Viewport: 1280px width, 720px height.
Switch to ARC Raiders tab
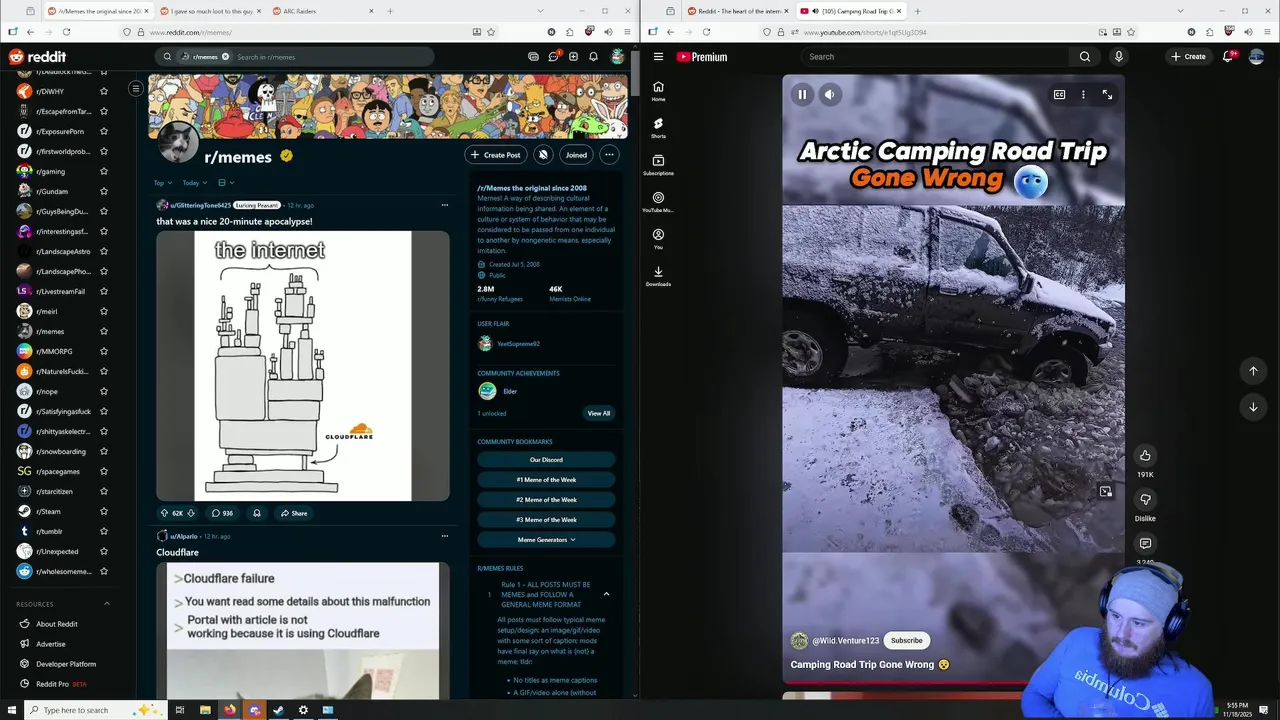click(x=322, y=11)
